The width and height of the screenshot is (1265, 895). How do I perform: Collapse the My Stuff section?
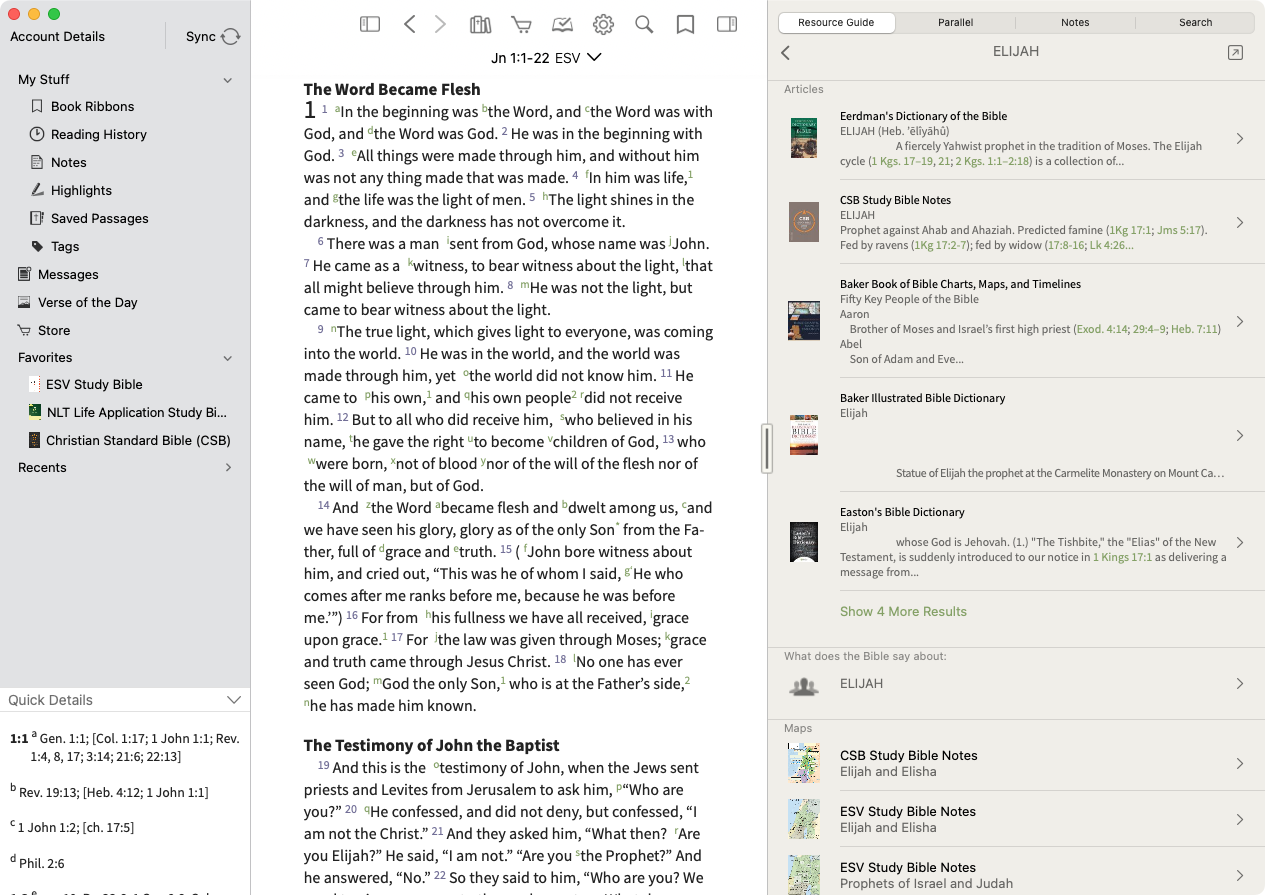click(x=227, y=80)
